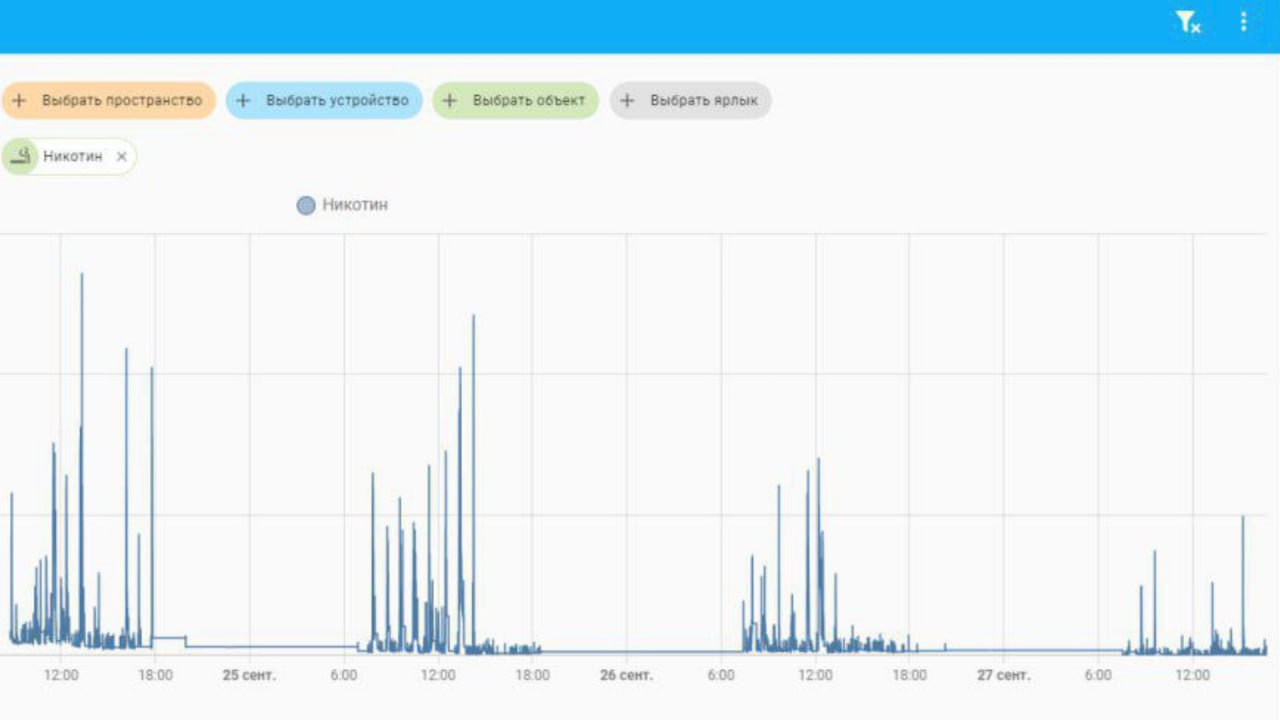1280x720 pixels.
Task: Open the three-dot overflow menu
Action: point(1244,22)
